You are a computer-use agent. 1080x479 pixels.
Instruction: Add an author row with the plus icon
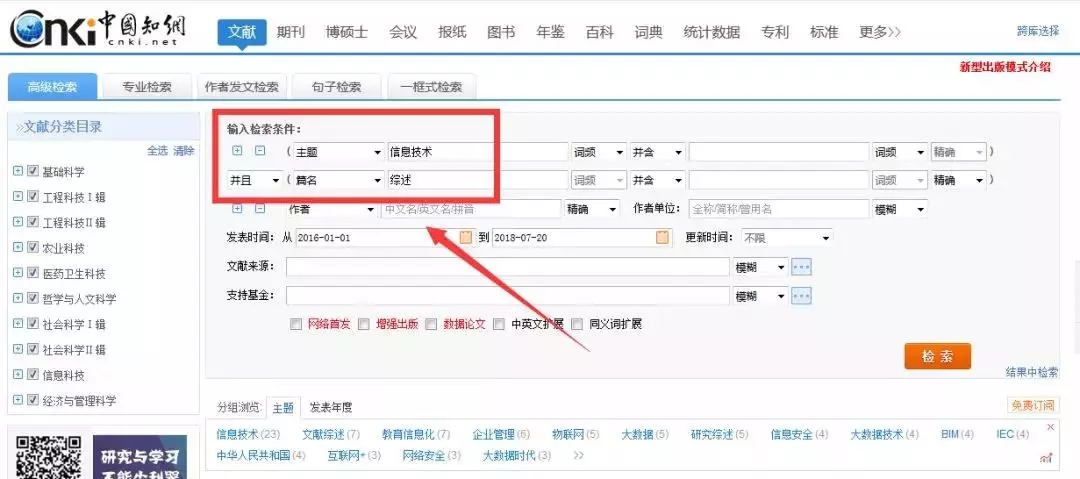point(238,208)
